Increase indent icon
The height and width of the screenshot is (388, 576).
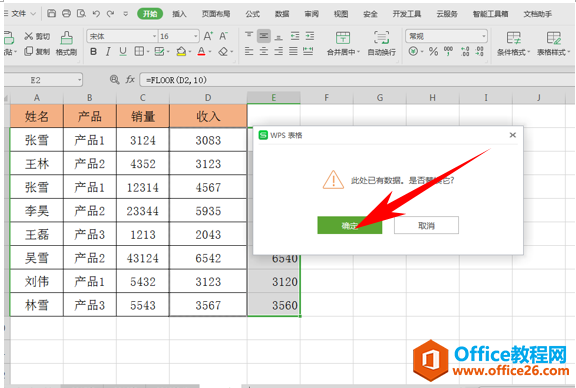(310, 36)
